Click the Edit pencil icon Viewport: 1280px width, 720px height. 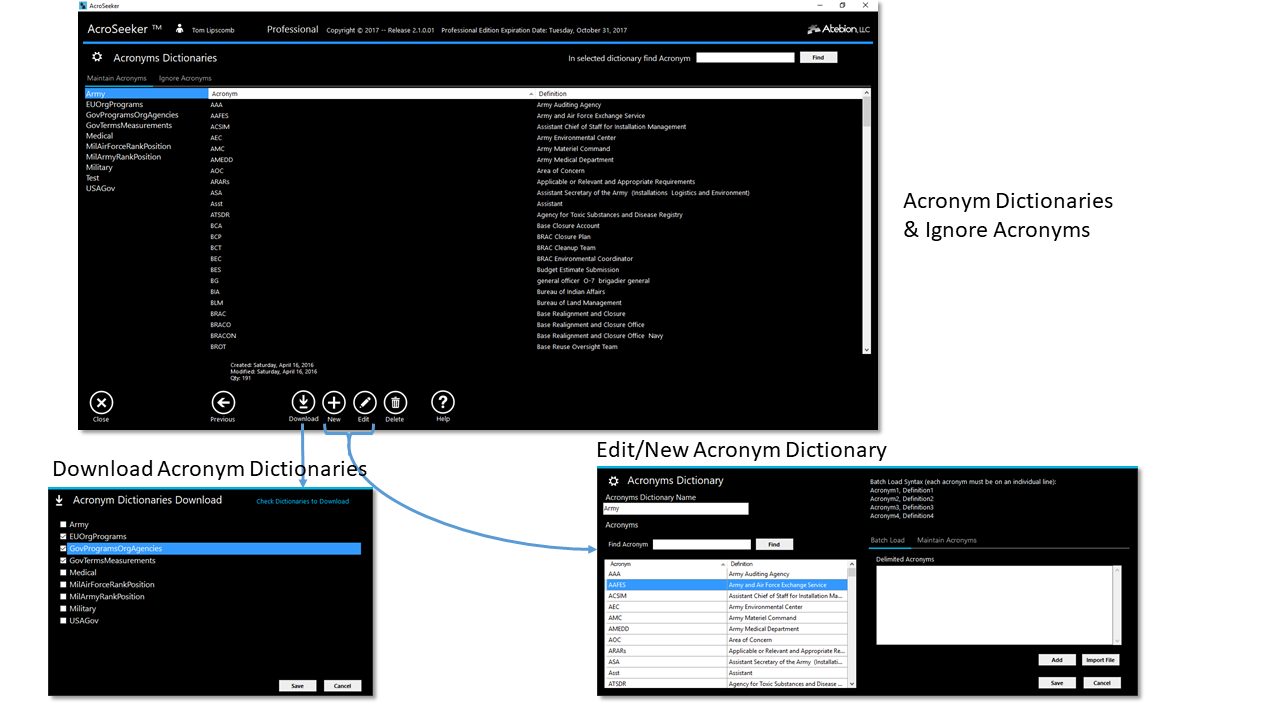tap(364, 402)
